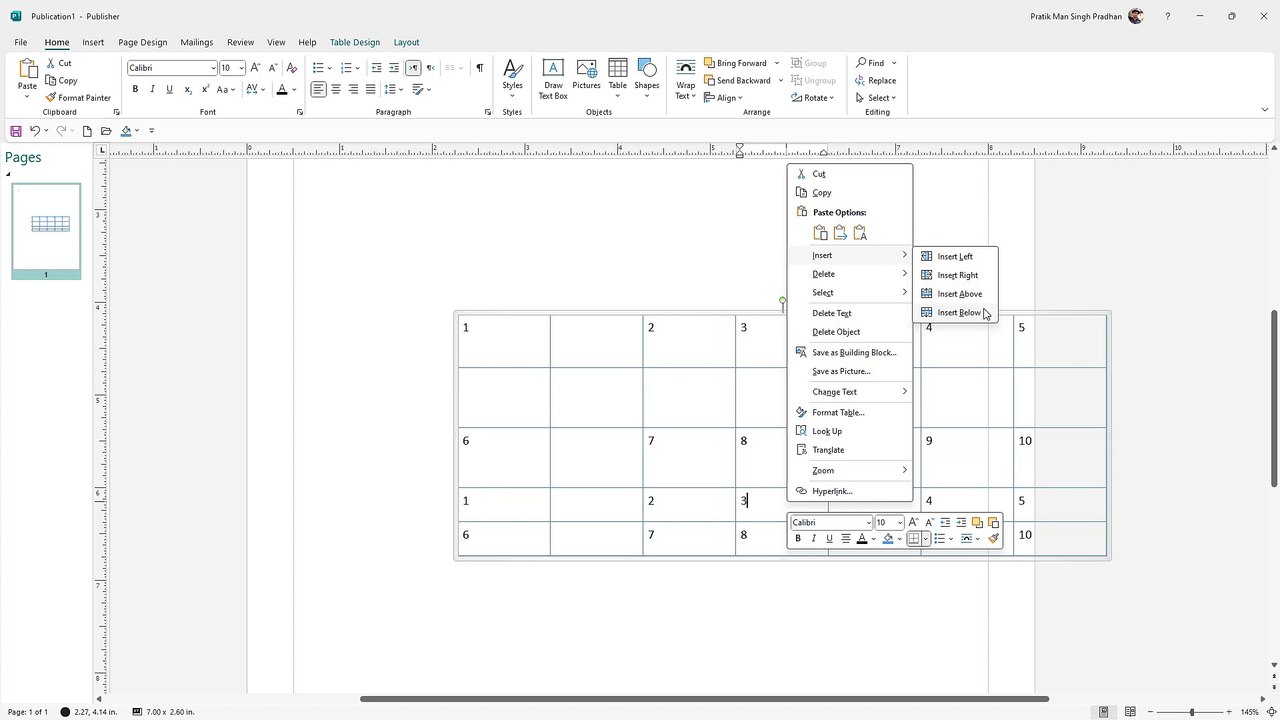1280x720 pixels.
Task: Open the Pictures insert tool
Action: coord(586,74)
